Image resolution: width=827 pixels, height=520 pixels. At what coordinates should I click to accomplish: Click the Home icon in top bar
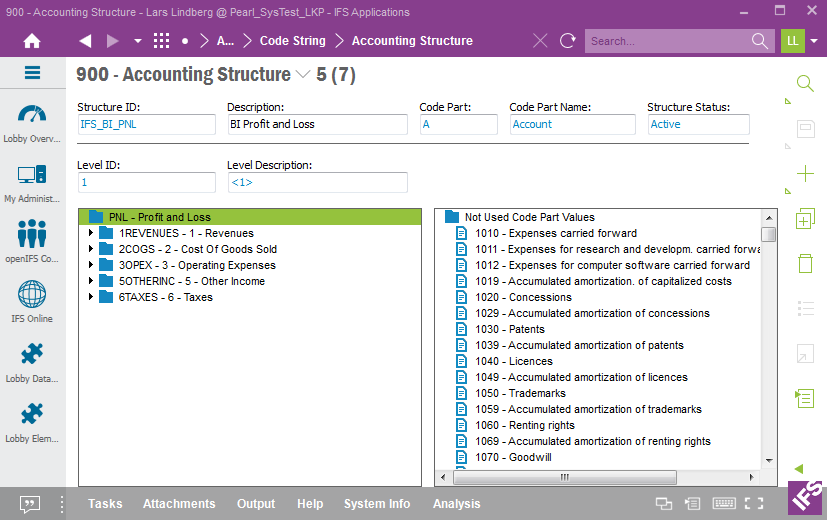[x=32, y=41]
